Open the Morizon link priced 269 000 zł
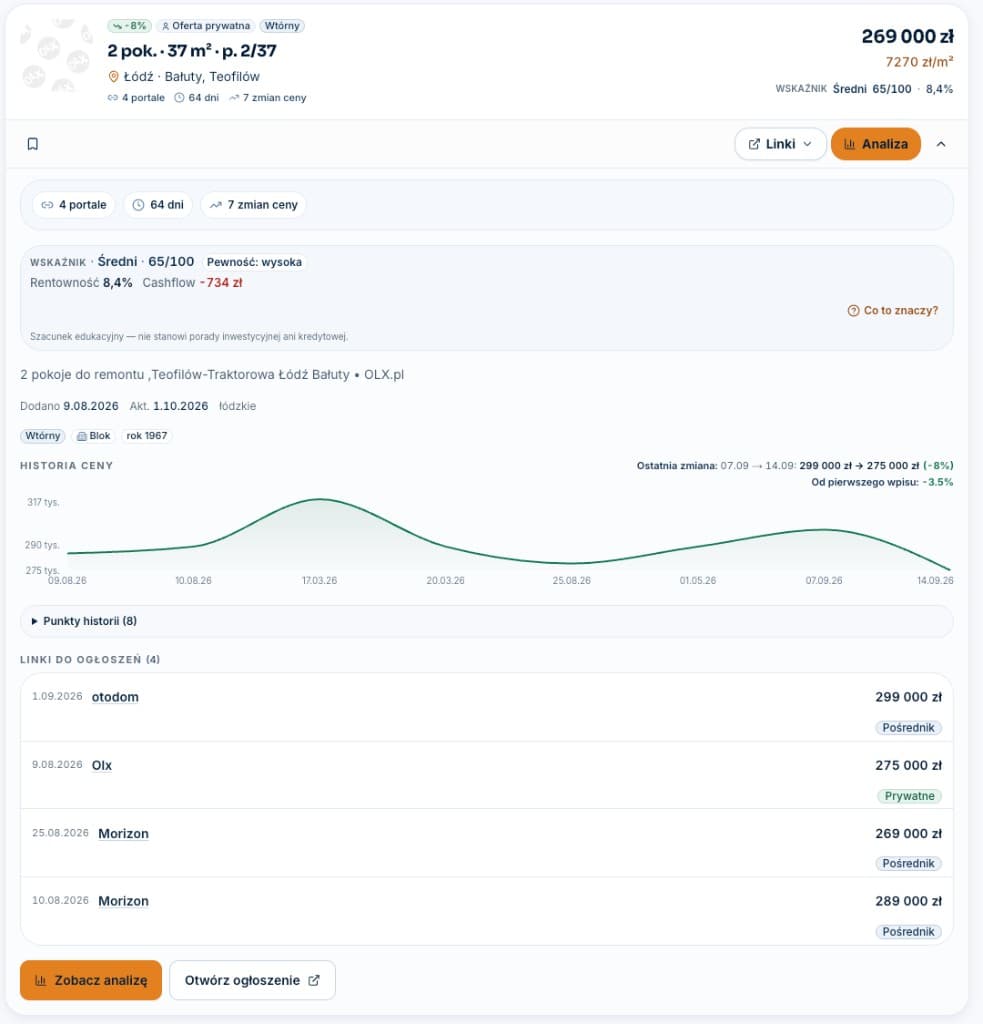 (x=123, y=833)
